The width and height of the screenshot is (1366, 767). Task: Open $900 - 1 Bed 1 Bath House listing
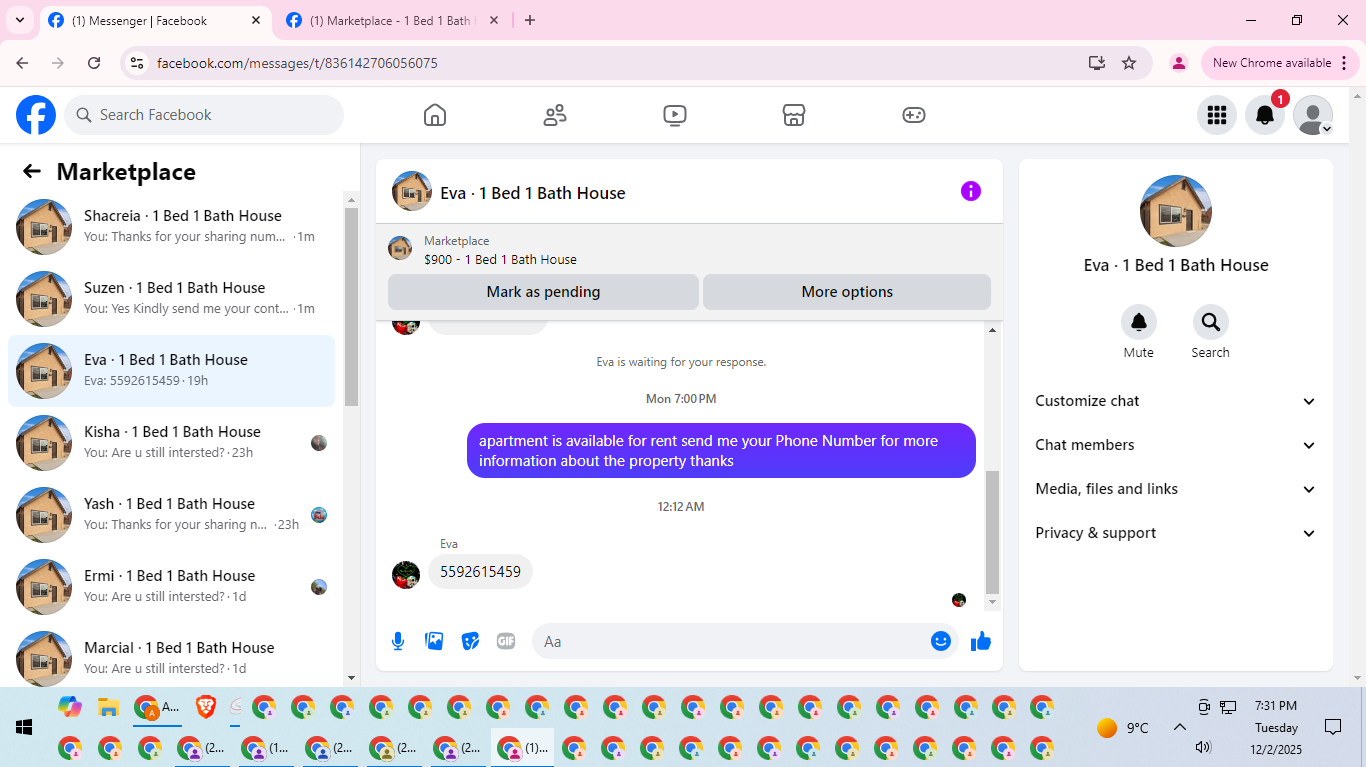point(500,259)
